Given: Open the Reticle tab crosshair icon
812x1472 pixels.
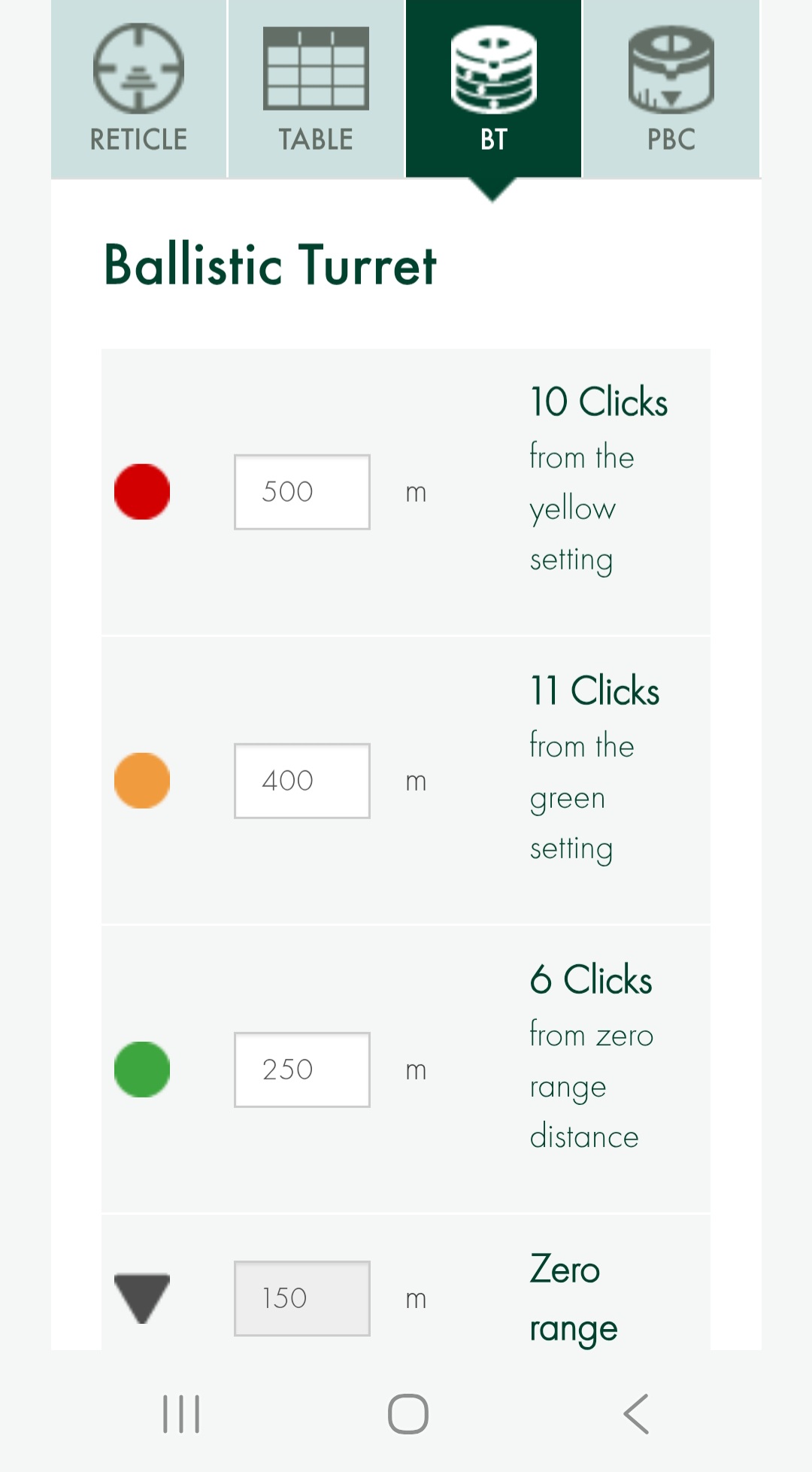Looking at the screenshot, I should tap(138, 68).
